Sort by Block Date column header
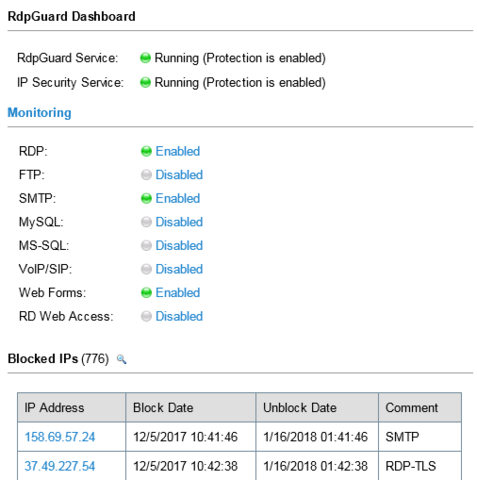The width and height of the screenshot is (477, 480). (191, 408)
